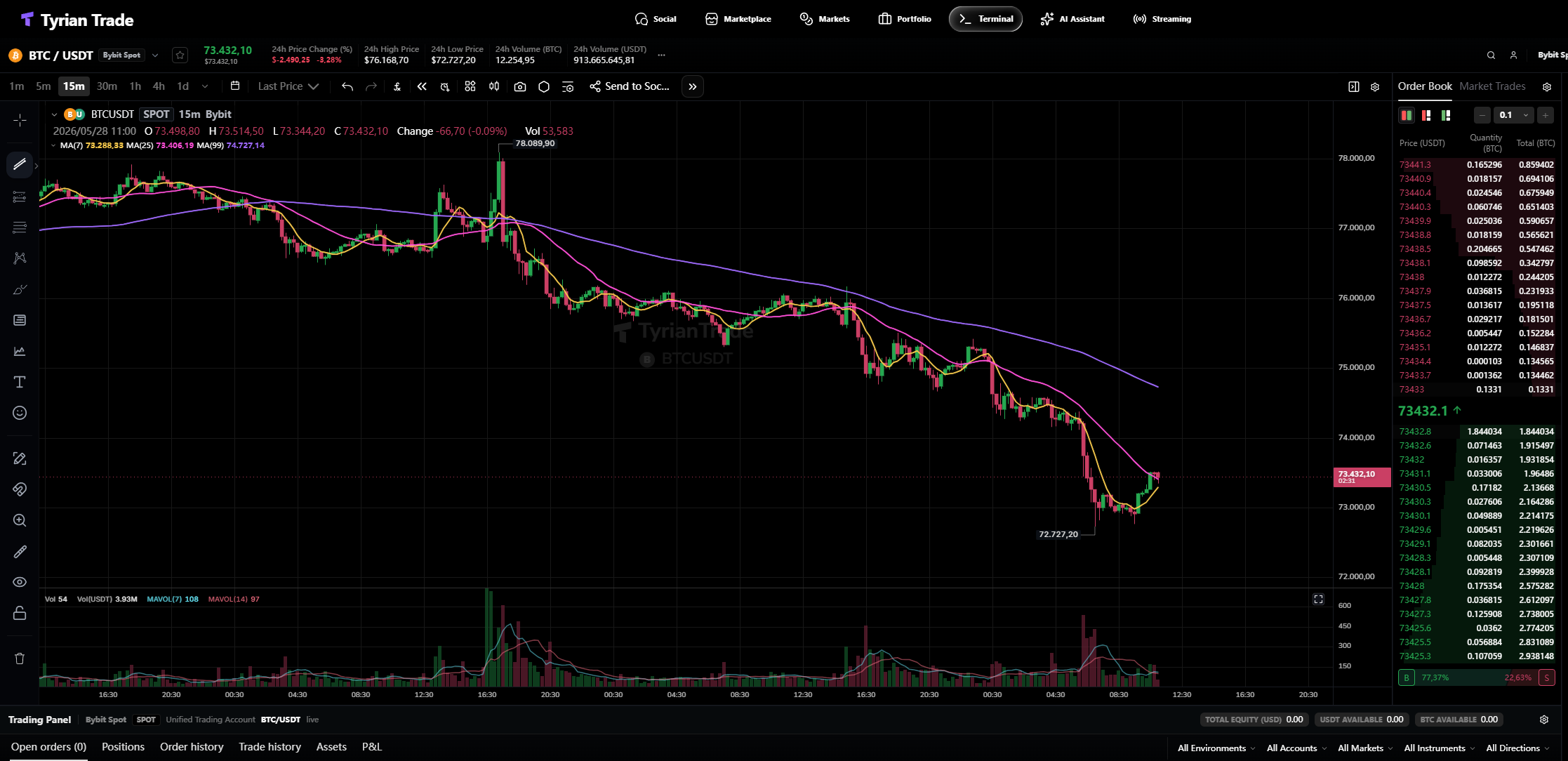Image resolution: width=1568 pixels, height=761 pixels.
Task: Open Trading Panel settings gear
Action: click(x=1544, y=720)
